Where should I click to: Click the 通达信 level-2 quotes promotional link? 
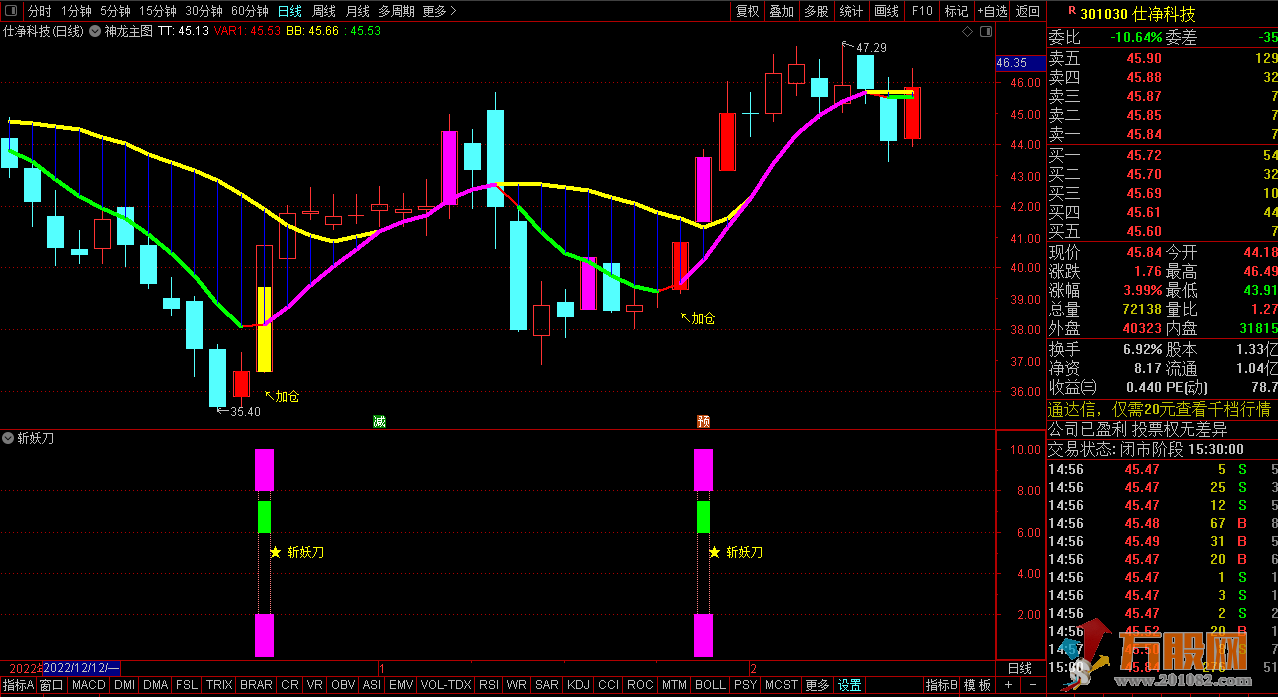(x=1158, y=409)
